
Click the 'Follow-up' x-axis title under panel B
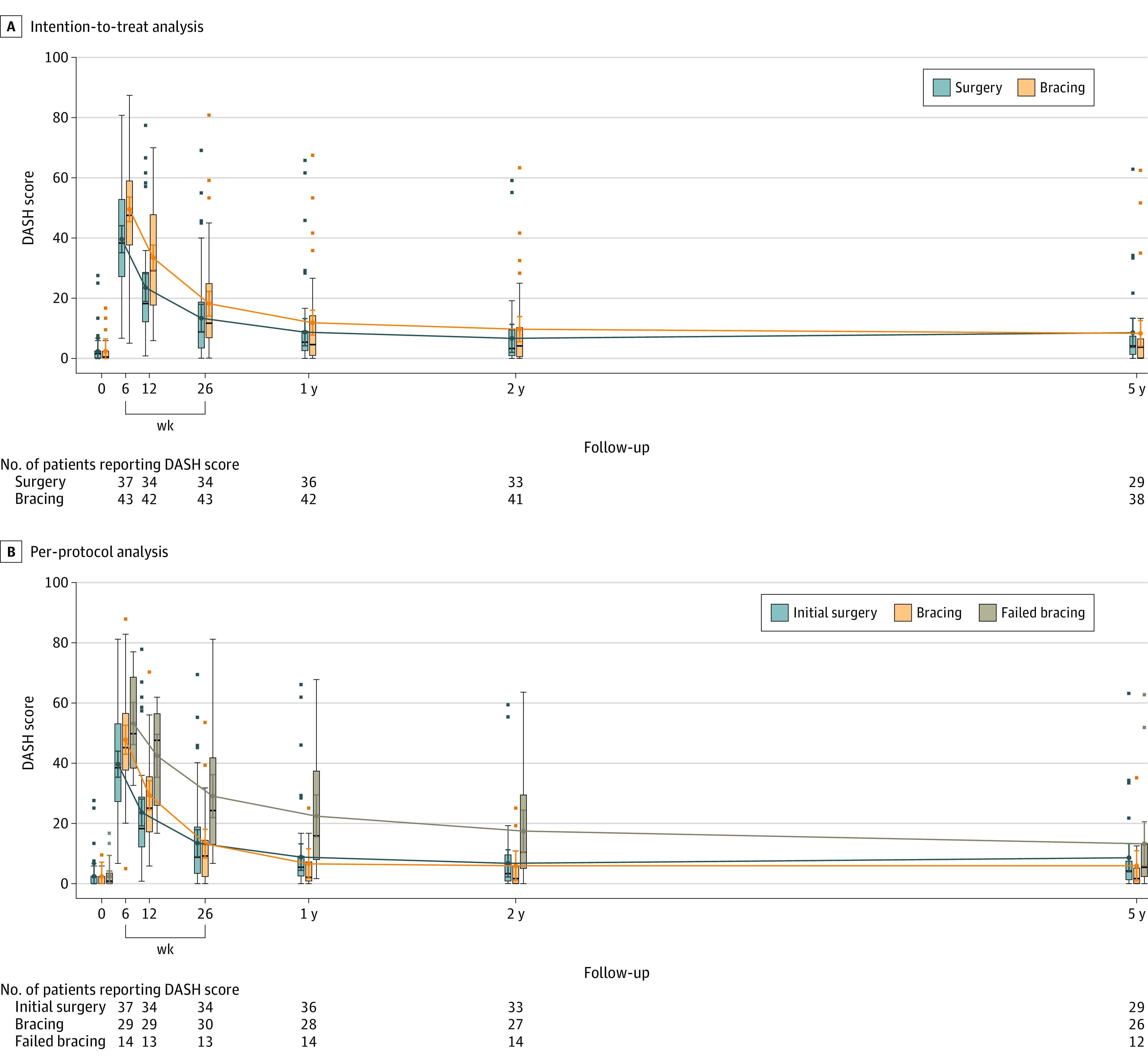click(616, 973)
